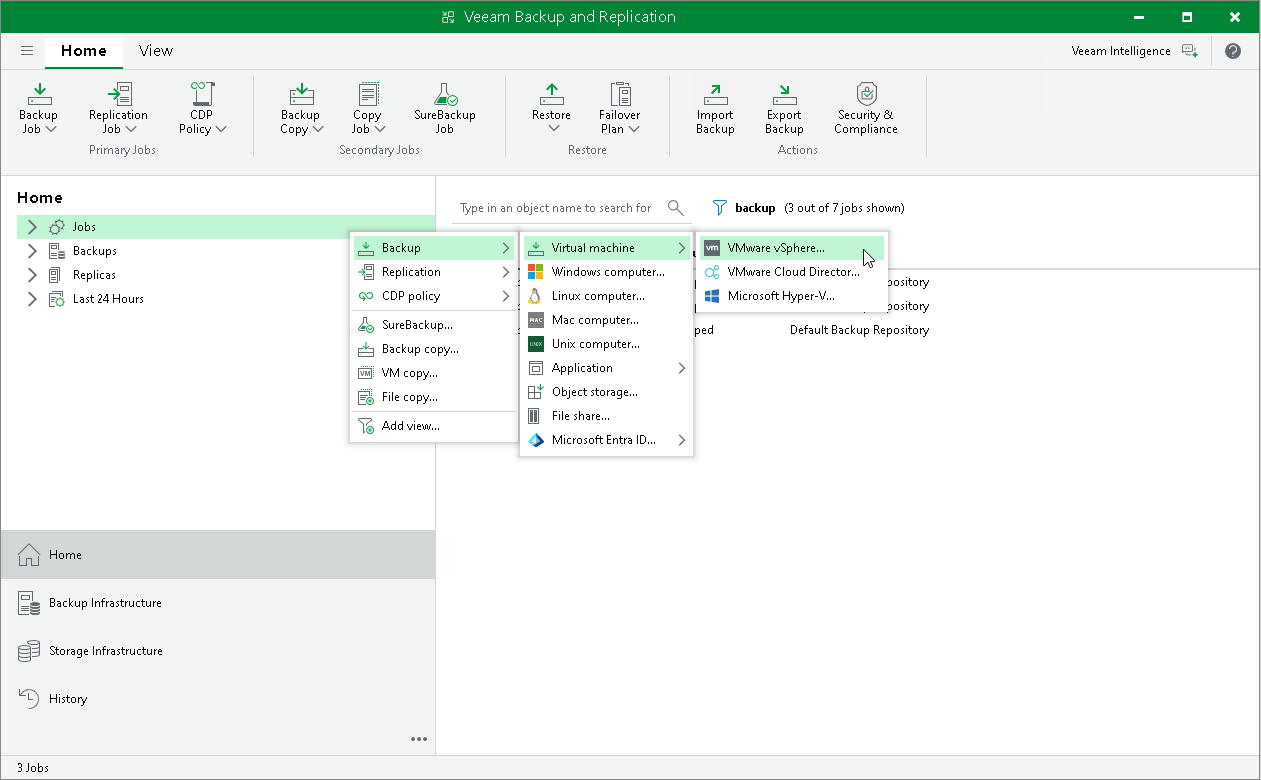Open the History view

(x=70, y=698)
